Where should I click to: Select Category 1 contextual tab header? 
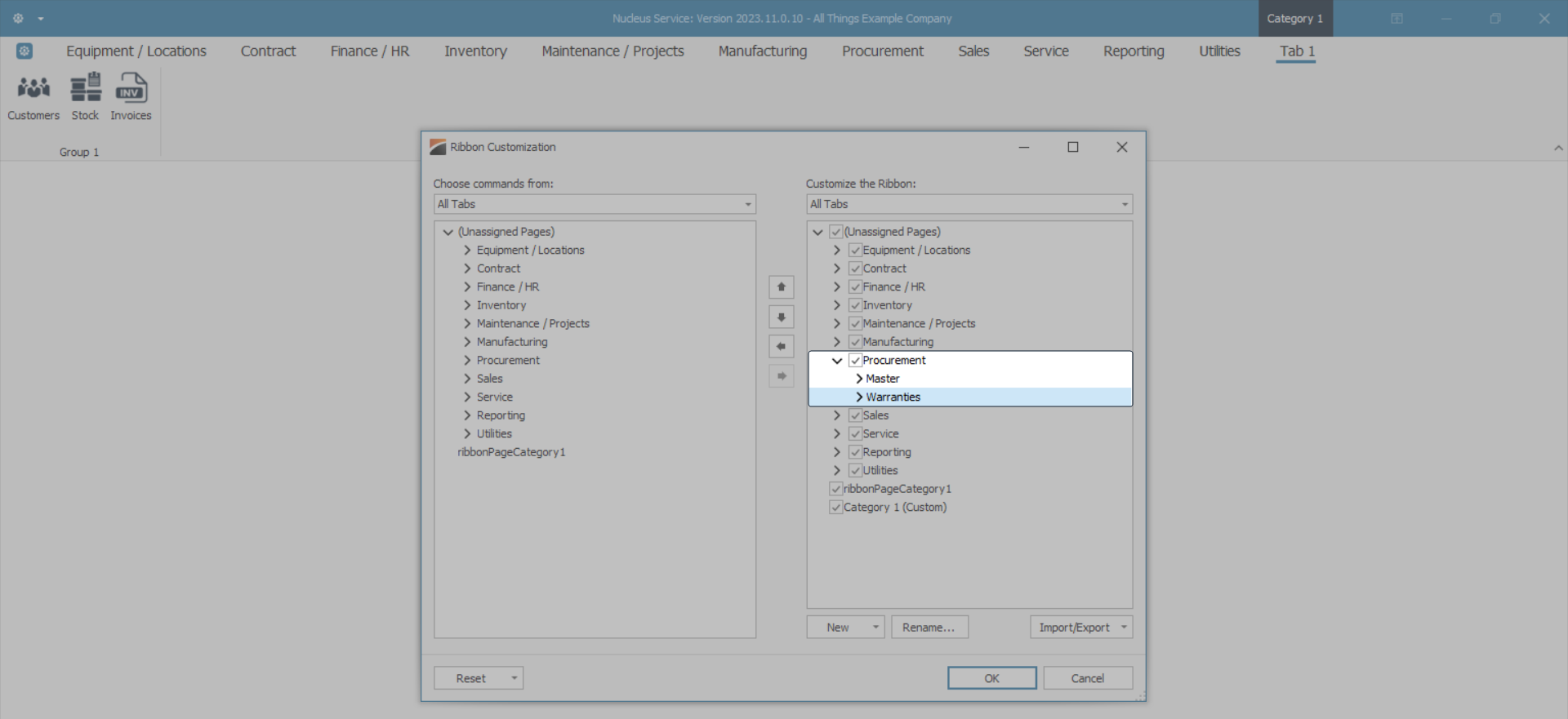(1295, 18)
